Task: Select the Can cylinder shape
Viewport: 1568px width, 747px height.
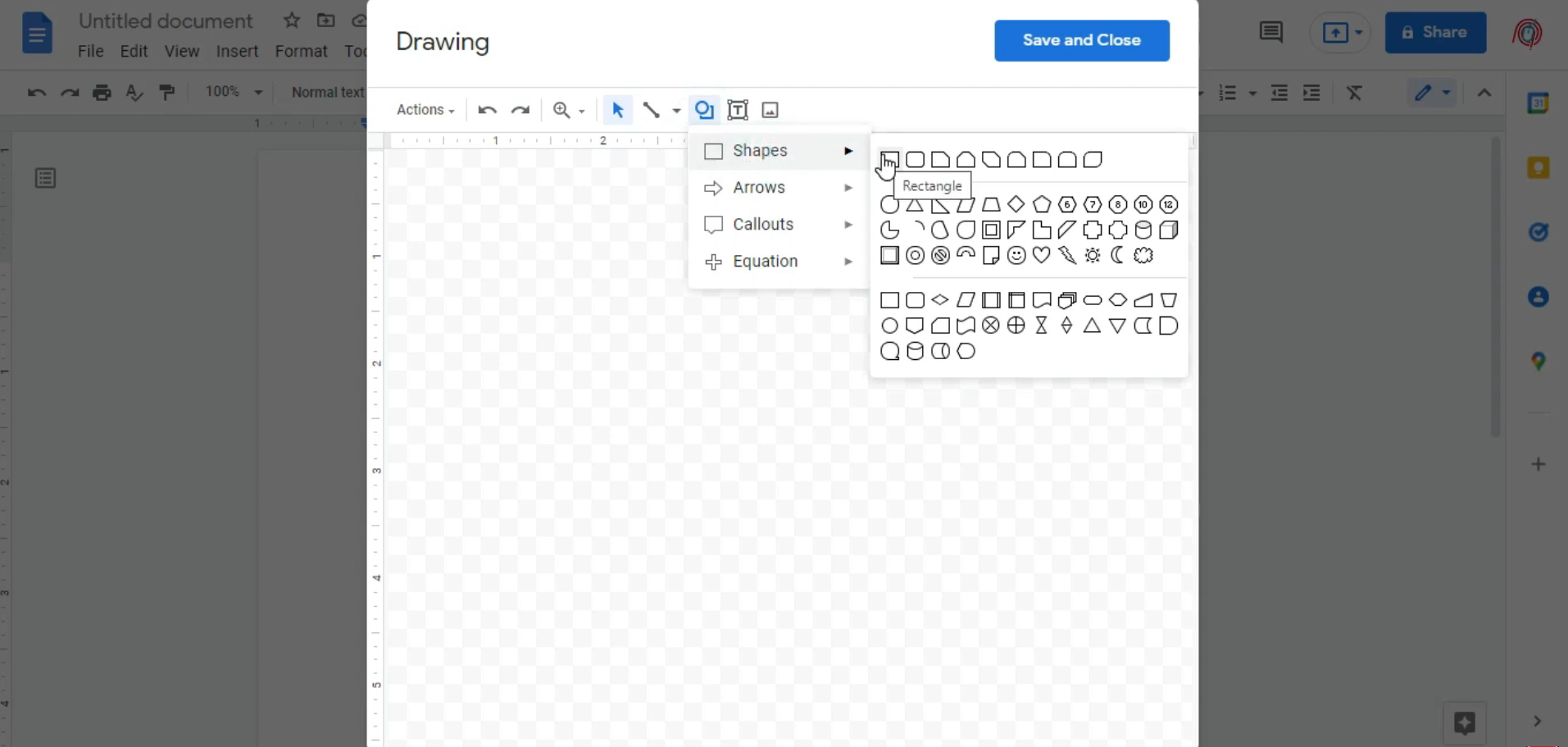Action: point(1143,230)
